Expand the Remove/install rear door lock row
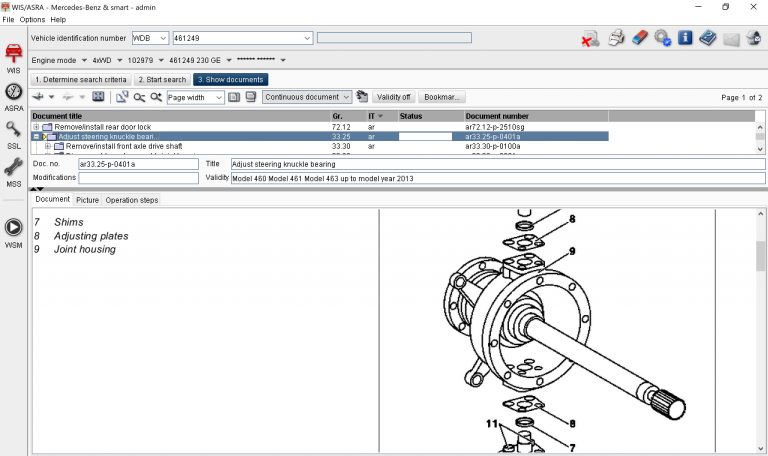The image size is (768, 456). [36, 127]
